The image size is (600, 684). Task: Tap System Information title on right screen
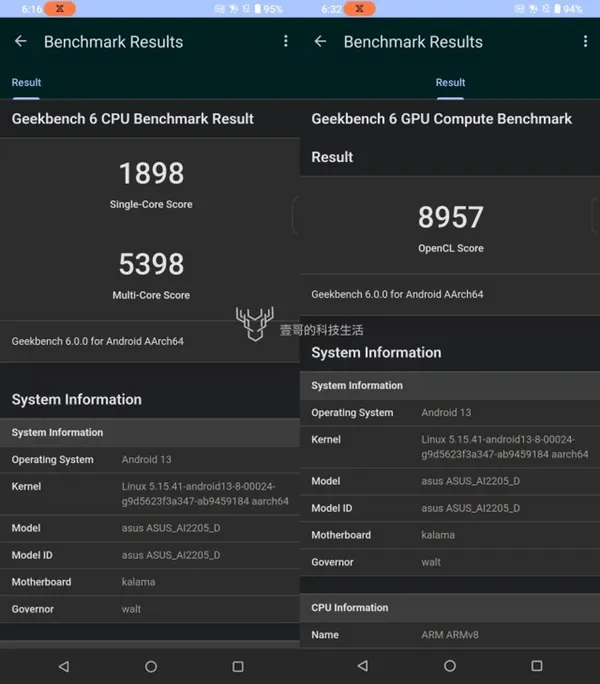tap(376, 352)
